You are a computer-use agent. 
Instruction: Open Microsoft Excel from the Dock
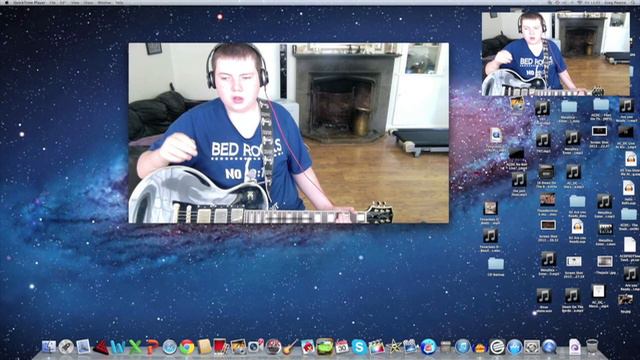pos(135,347)
